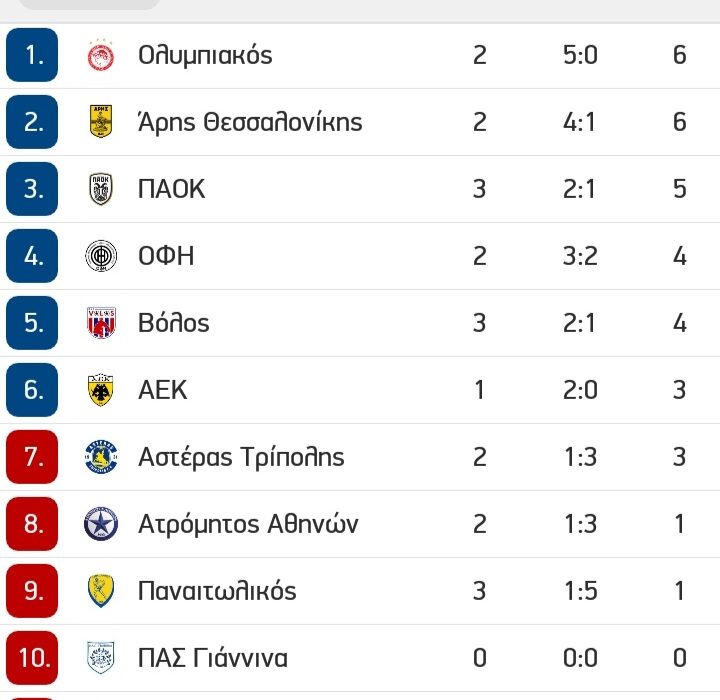
Task: Tap the red position 10 badge
Action: point(35,658)
